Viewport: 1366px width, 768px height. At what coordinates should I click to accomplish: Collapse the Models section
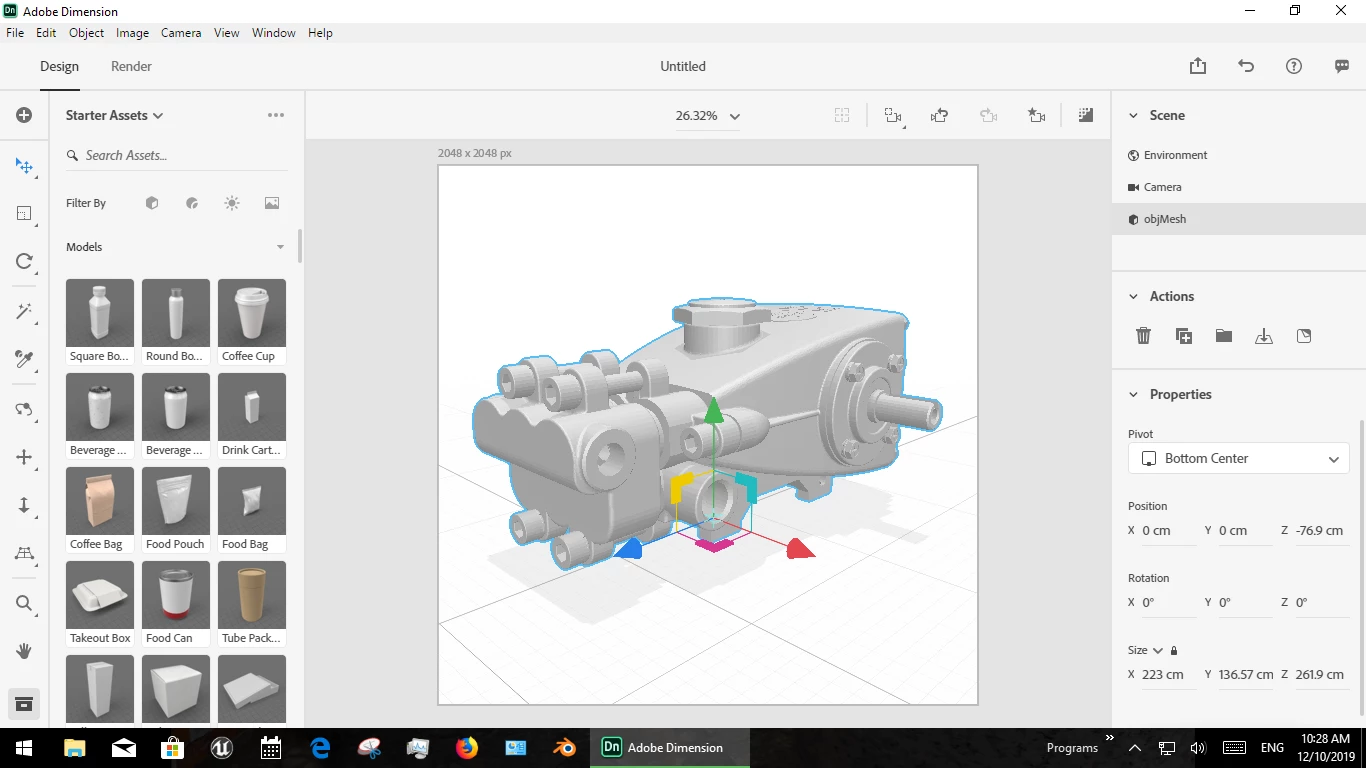coord(280,247)
